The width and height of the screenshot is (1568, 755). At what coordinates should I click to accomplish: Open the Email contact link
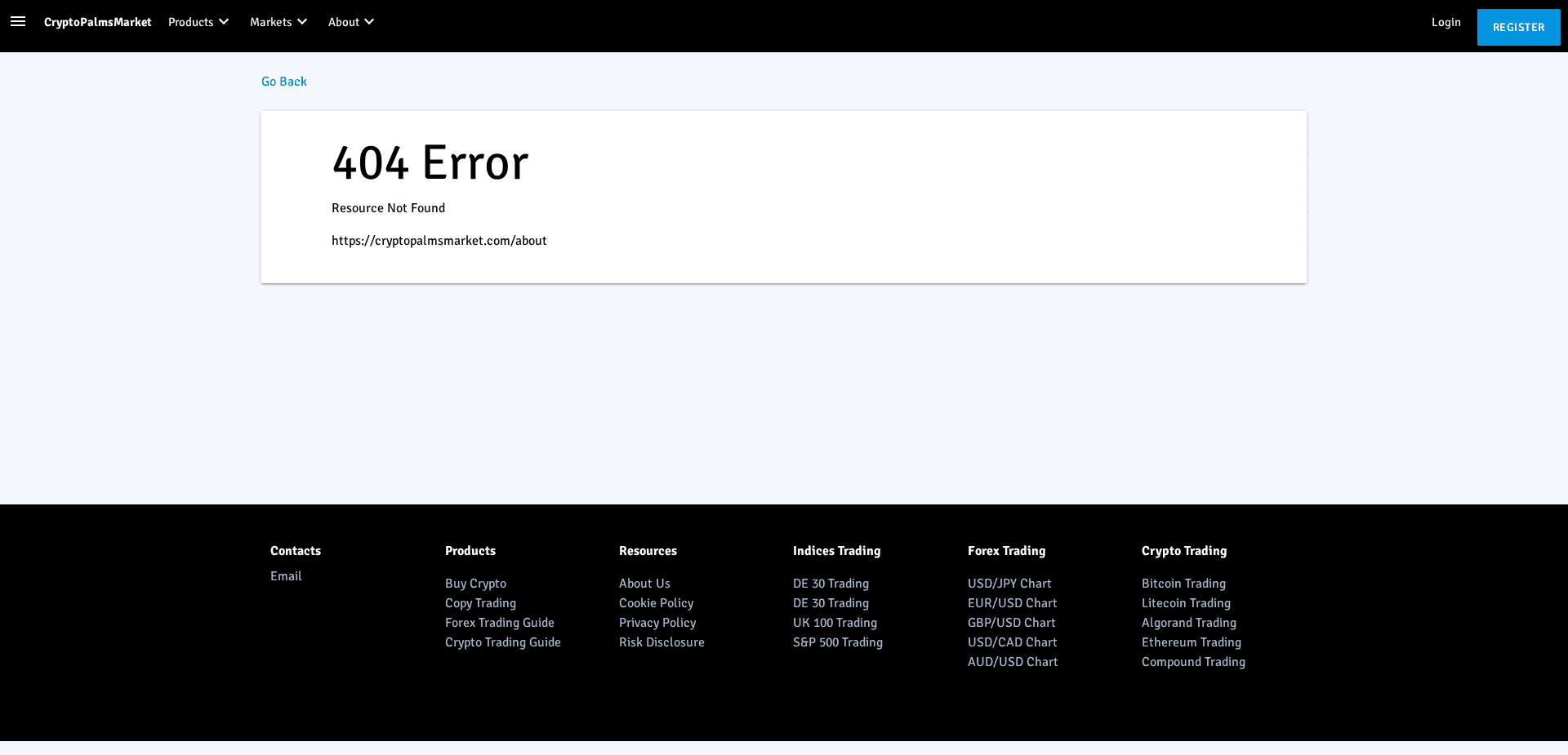click(x=286, y=576)
